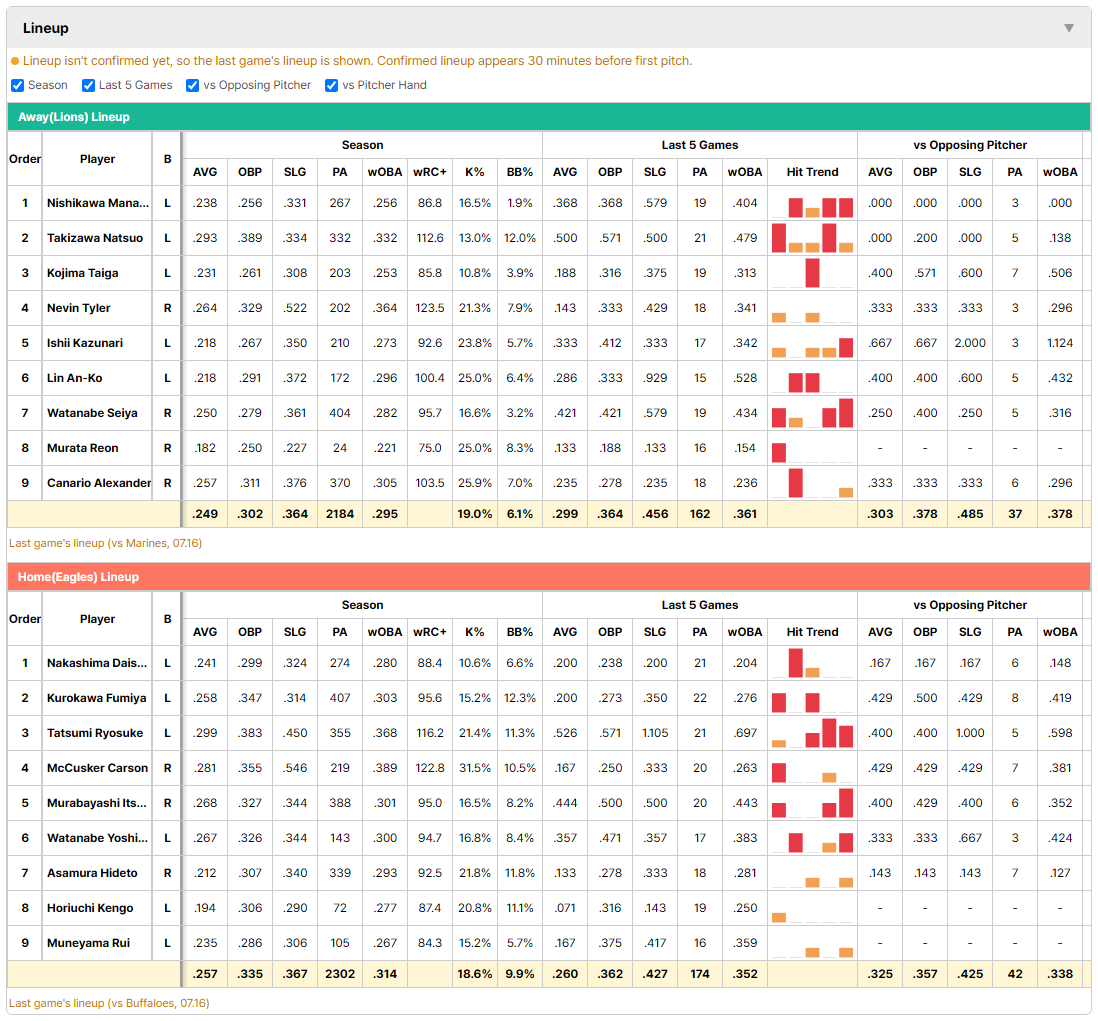
Task: Click Tatsumi Ryosuke's hit trend chart
Action: click(x=812, y=733)
